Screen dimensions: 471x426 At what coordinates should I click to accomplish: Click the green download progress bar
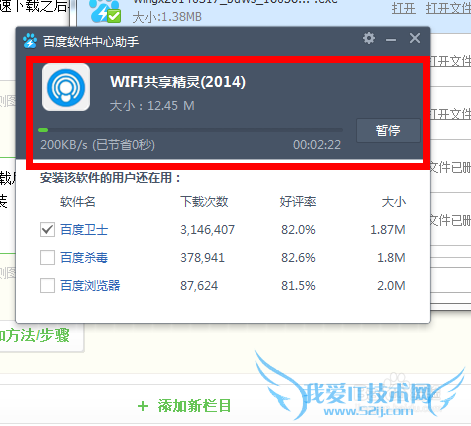point(190,130)
